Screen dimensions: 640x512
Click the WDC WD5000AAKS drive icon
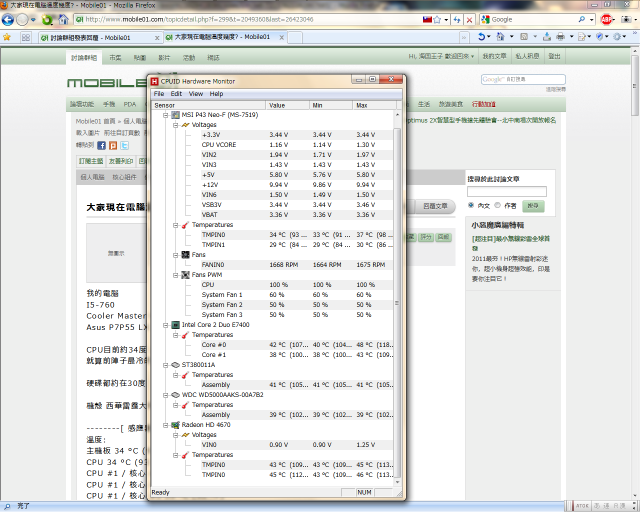(176, 395)
